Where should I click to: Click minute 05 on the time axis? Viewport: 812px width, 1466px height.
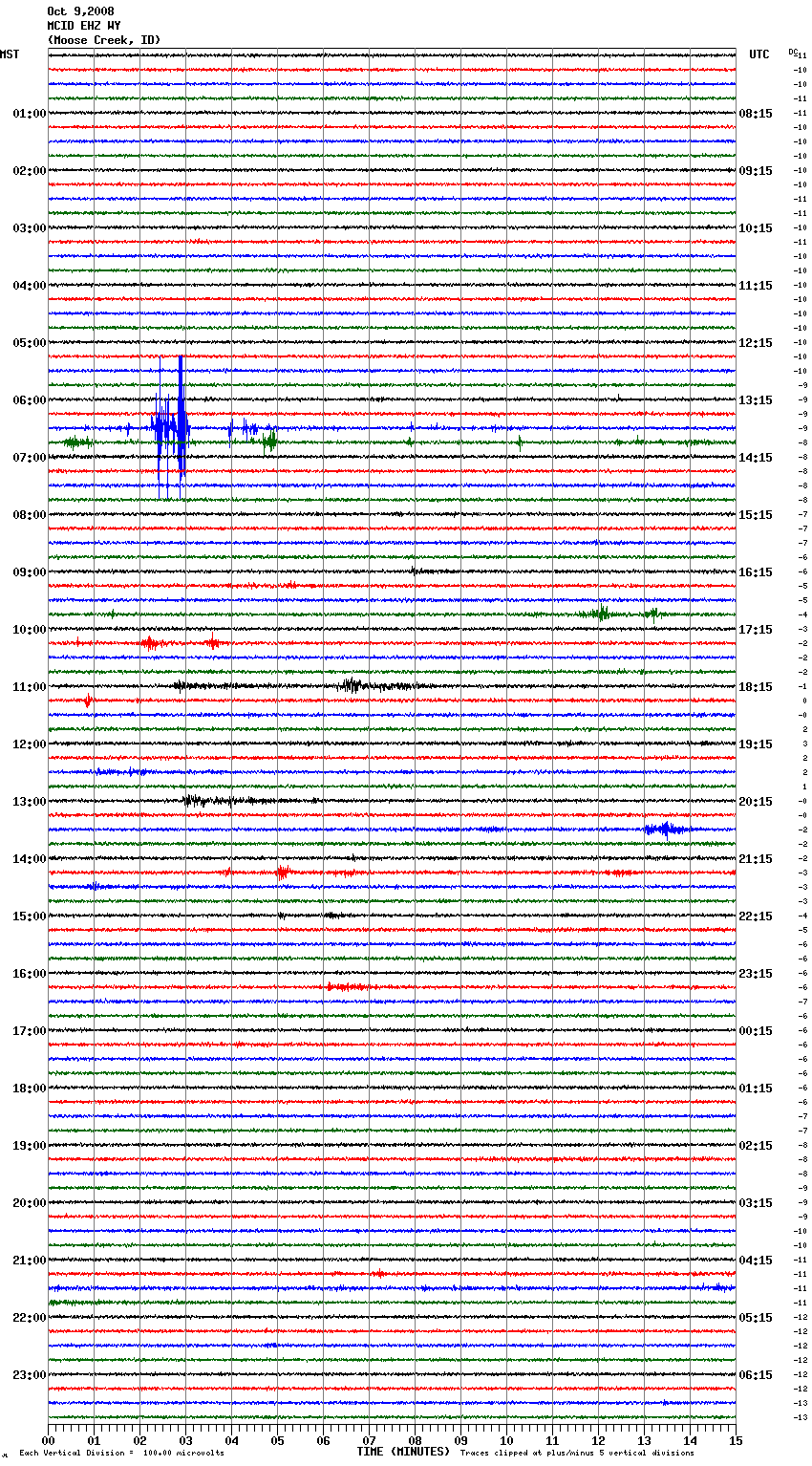[x=278, y=1439]
